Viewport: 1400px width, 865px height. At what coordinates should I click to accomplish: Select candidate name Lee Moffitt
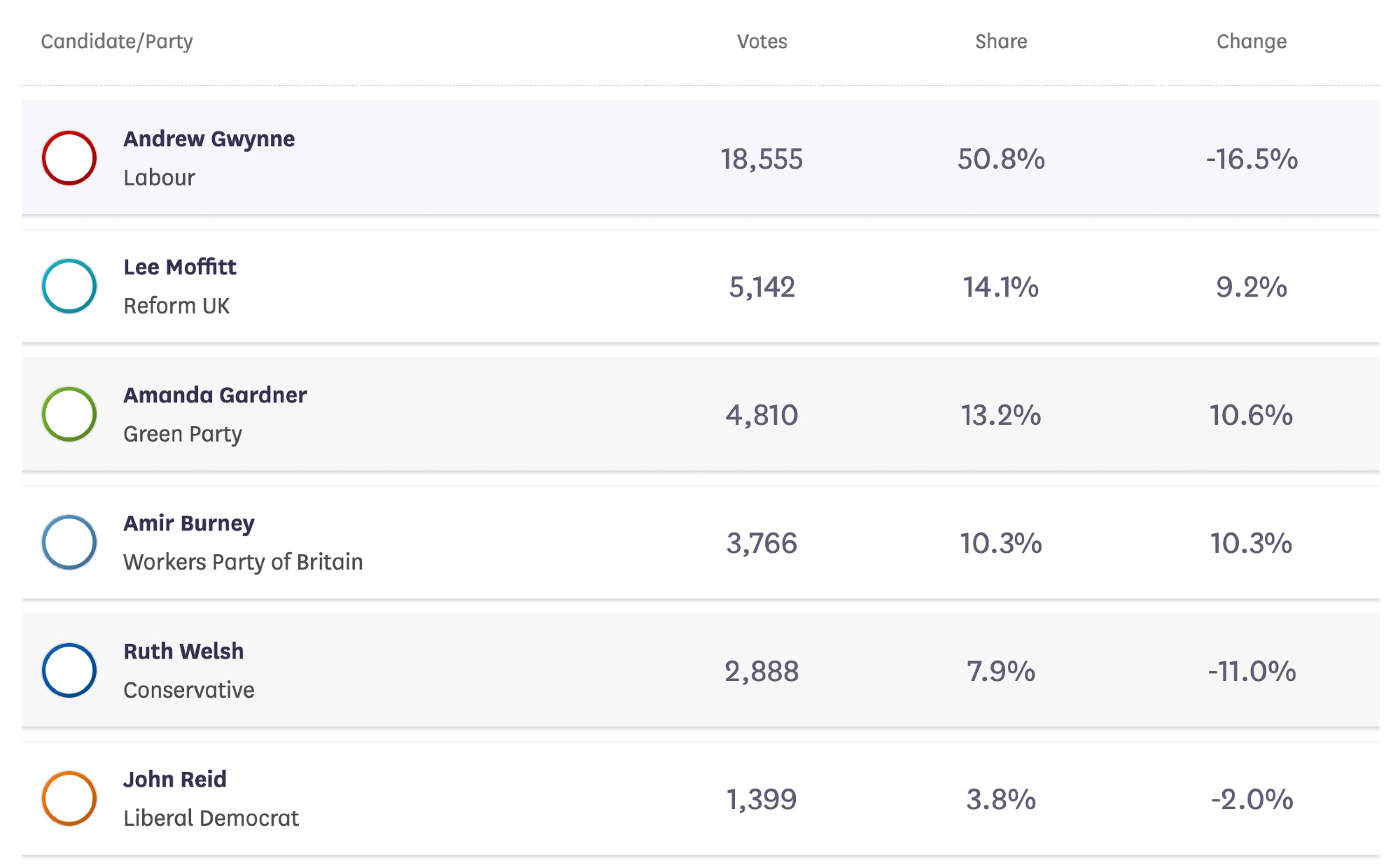(x=180, y=267)
